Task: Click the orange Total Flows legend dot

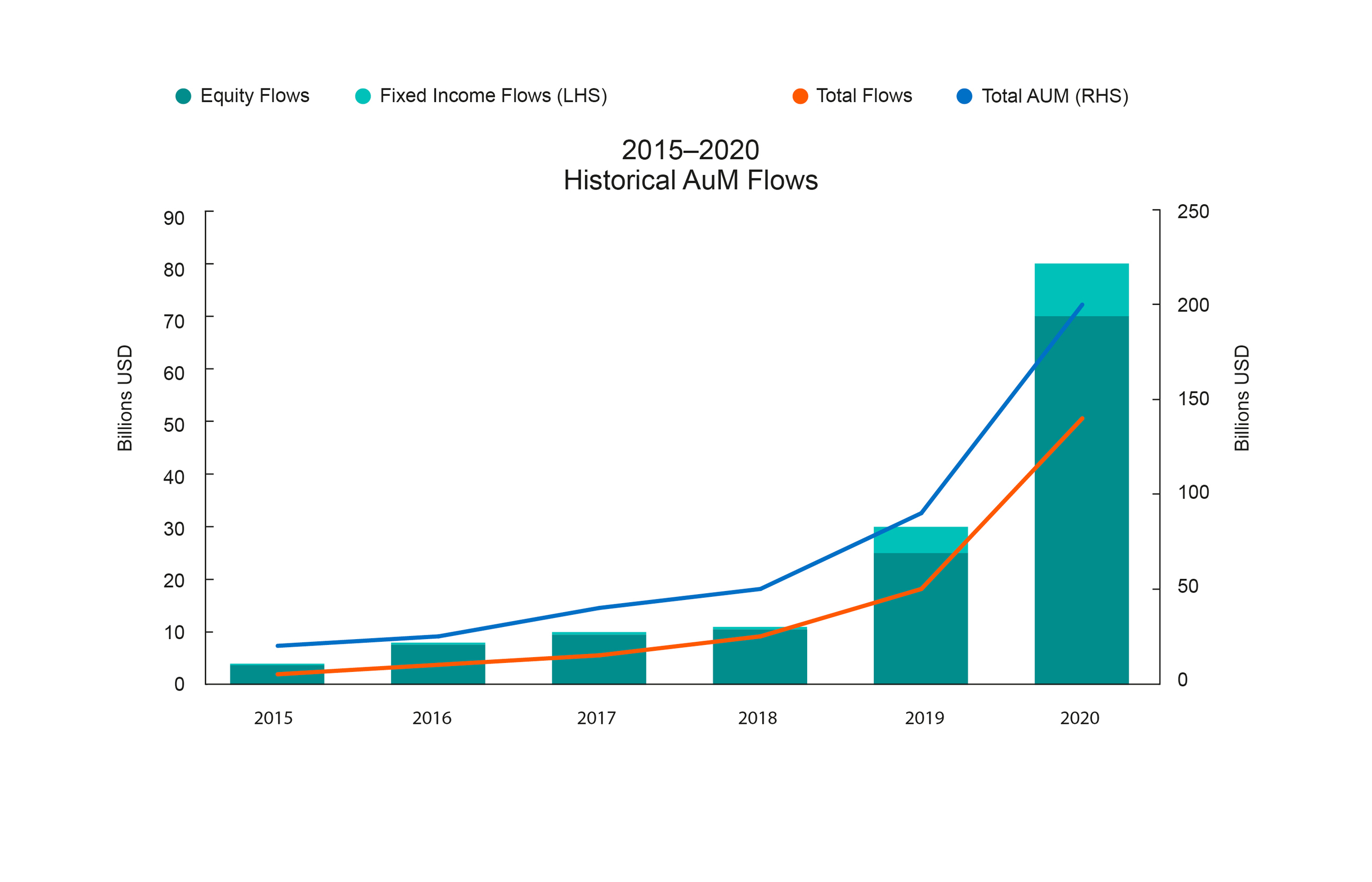Action: tap(801, 96)
